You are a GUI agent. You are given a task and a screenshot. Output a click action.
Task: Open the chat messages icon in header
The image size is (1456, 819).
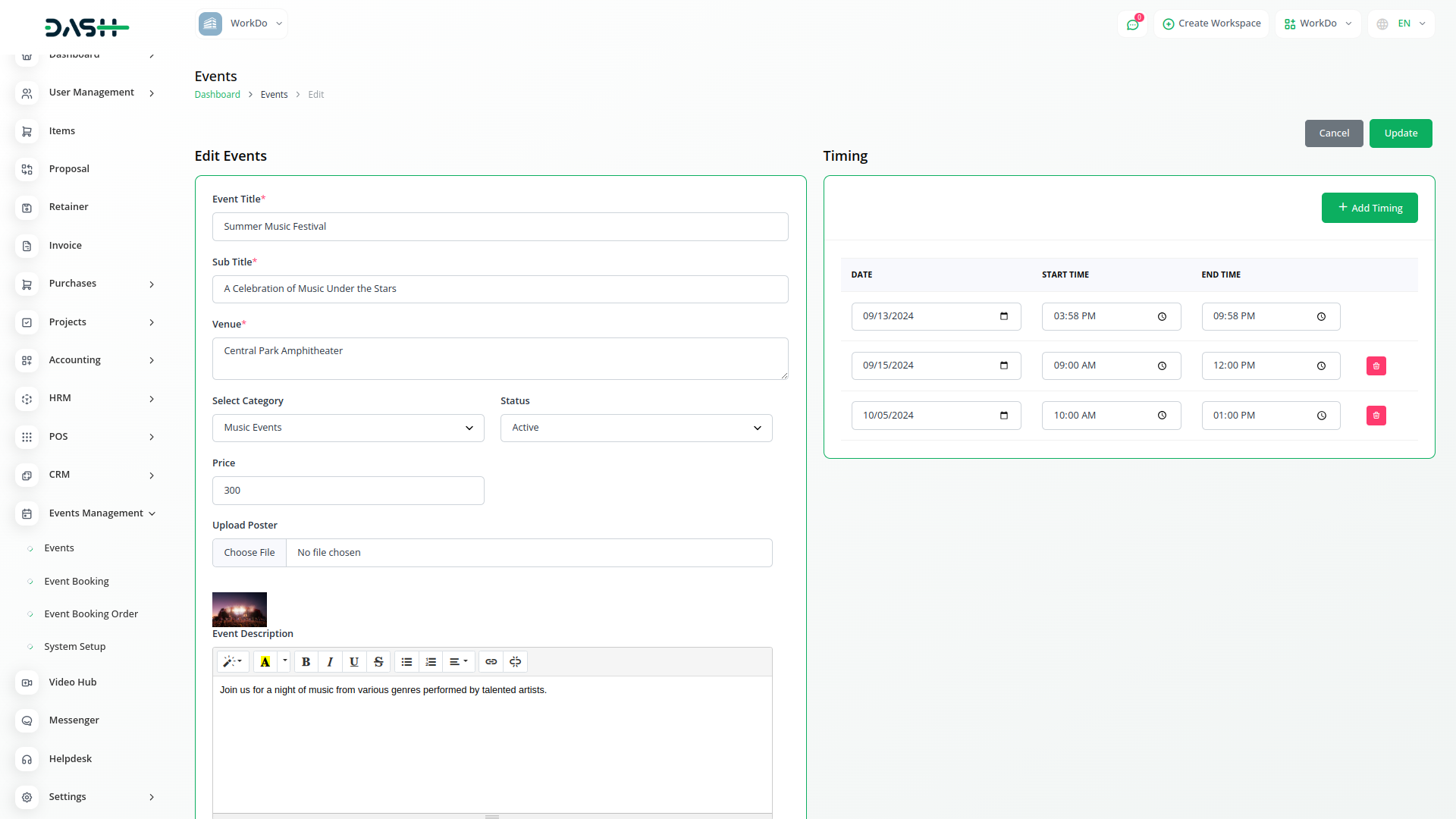pyautogui.click(x=1132, y=24)
